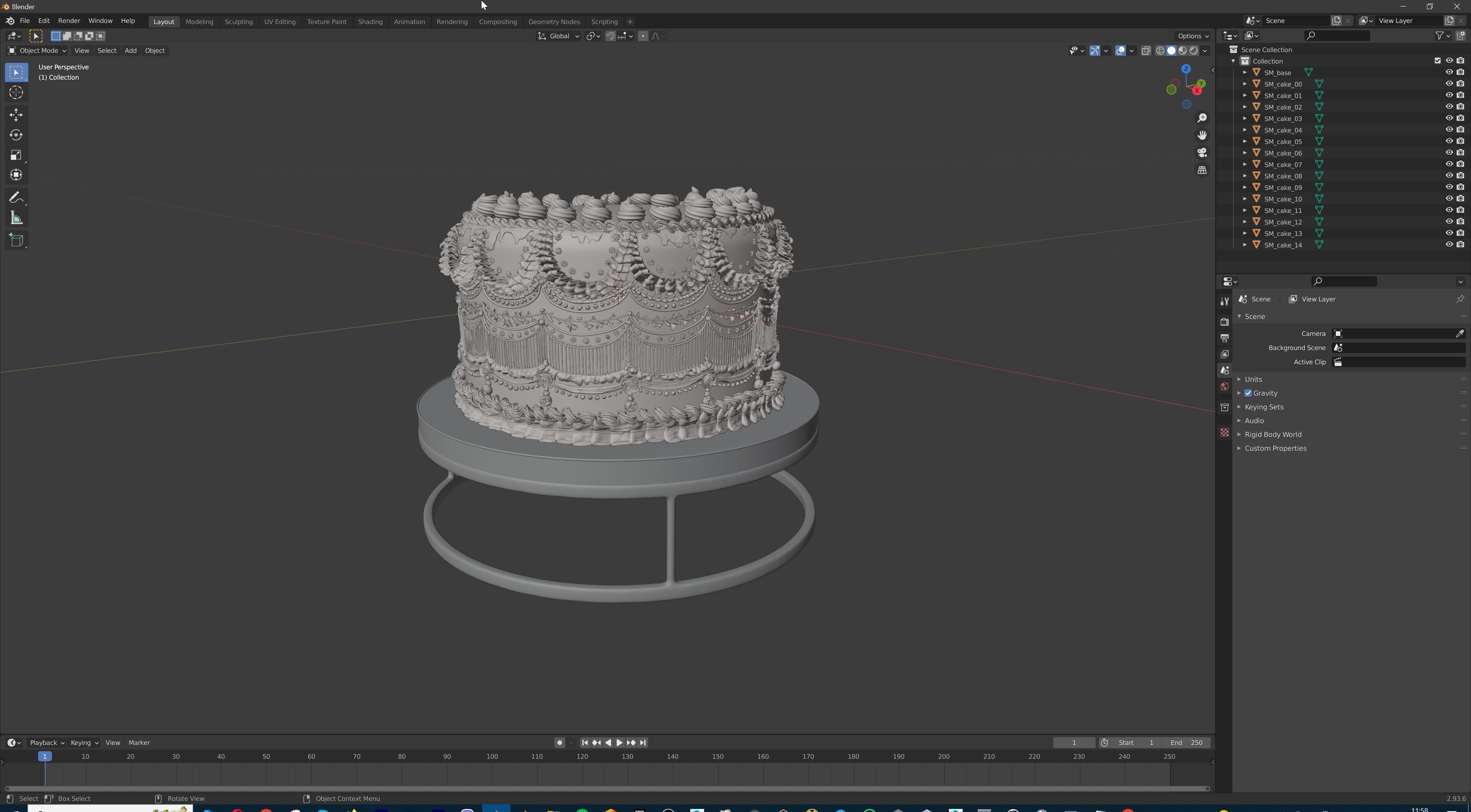Hide SM_cake_03 in the viewport
Screen dimensions: 1471x812
(x=1449, y=118)
